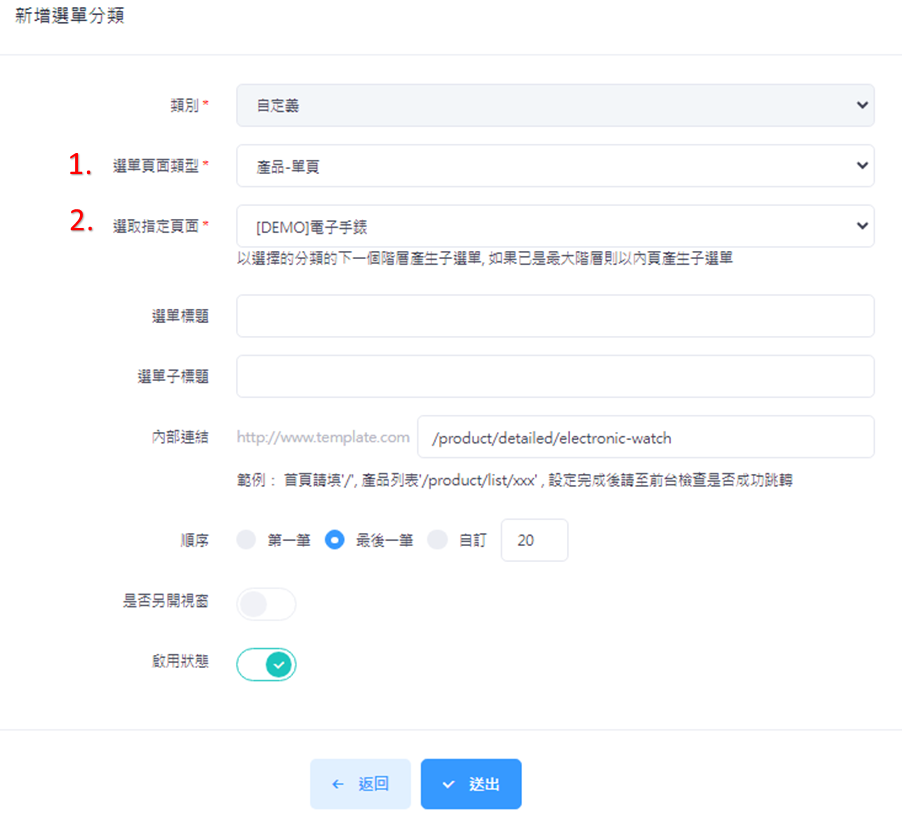Click the submenu help text under 選取指定頁面
Image resolution: width=902 pixels, height=813 pixels.
pos(485,259)
